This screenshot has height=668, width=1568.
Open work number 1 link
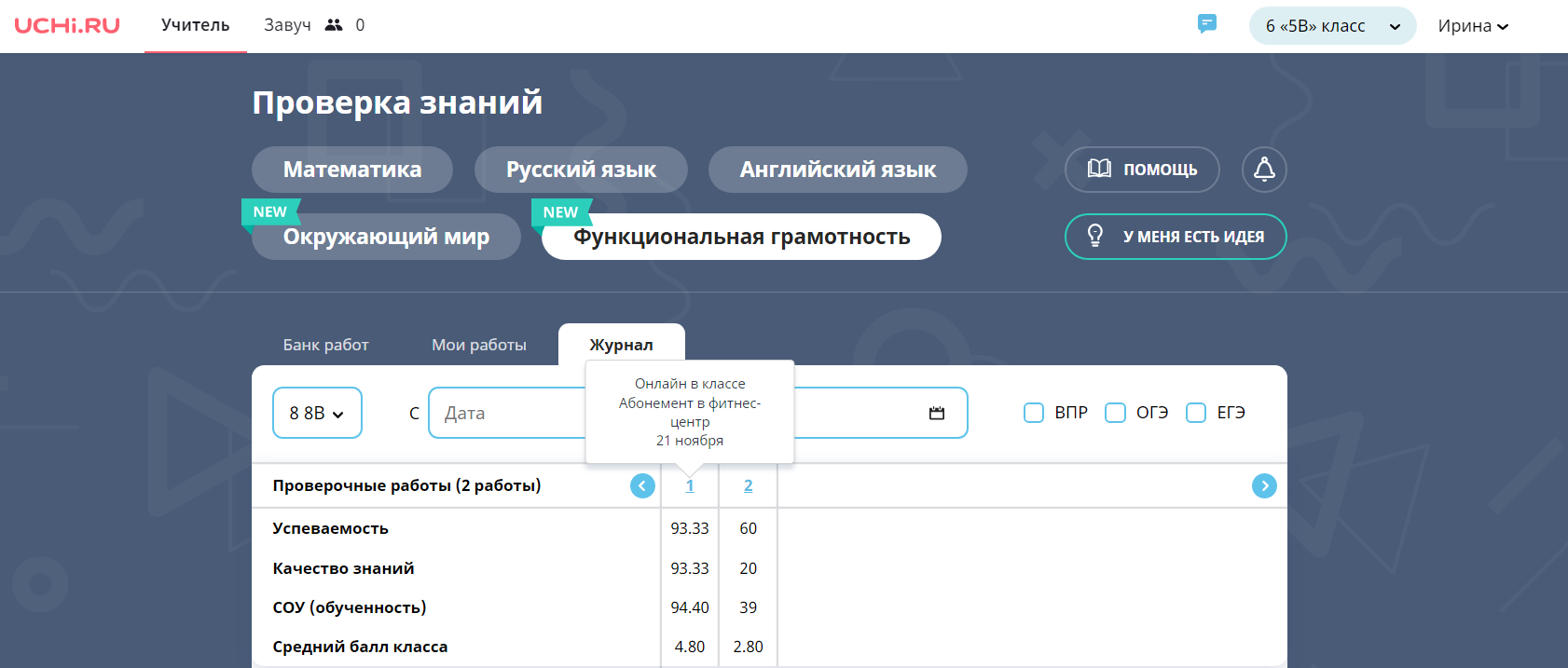pyautogui.click(x=690, y=485)
